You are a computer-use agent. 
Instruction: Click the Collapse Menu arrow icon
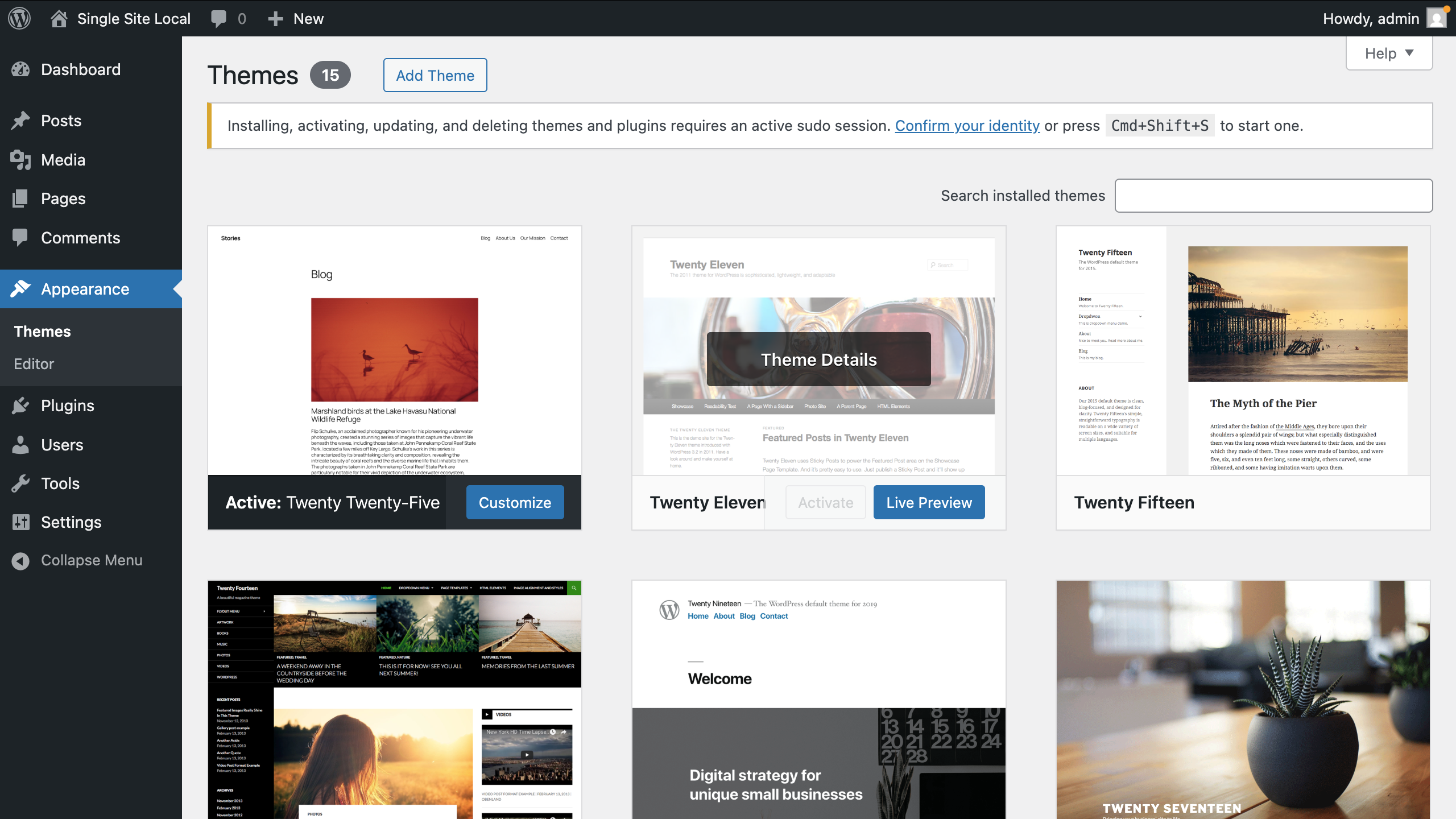point(20,561)
